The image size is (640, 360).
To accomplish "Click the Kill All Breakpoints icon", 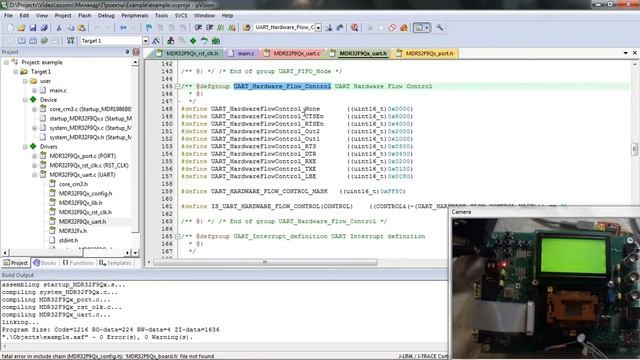I will [x=404, y=28].
